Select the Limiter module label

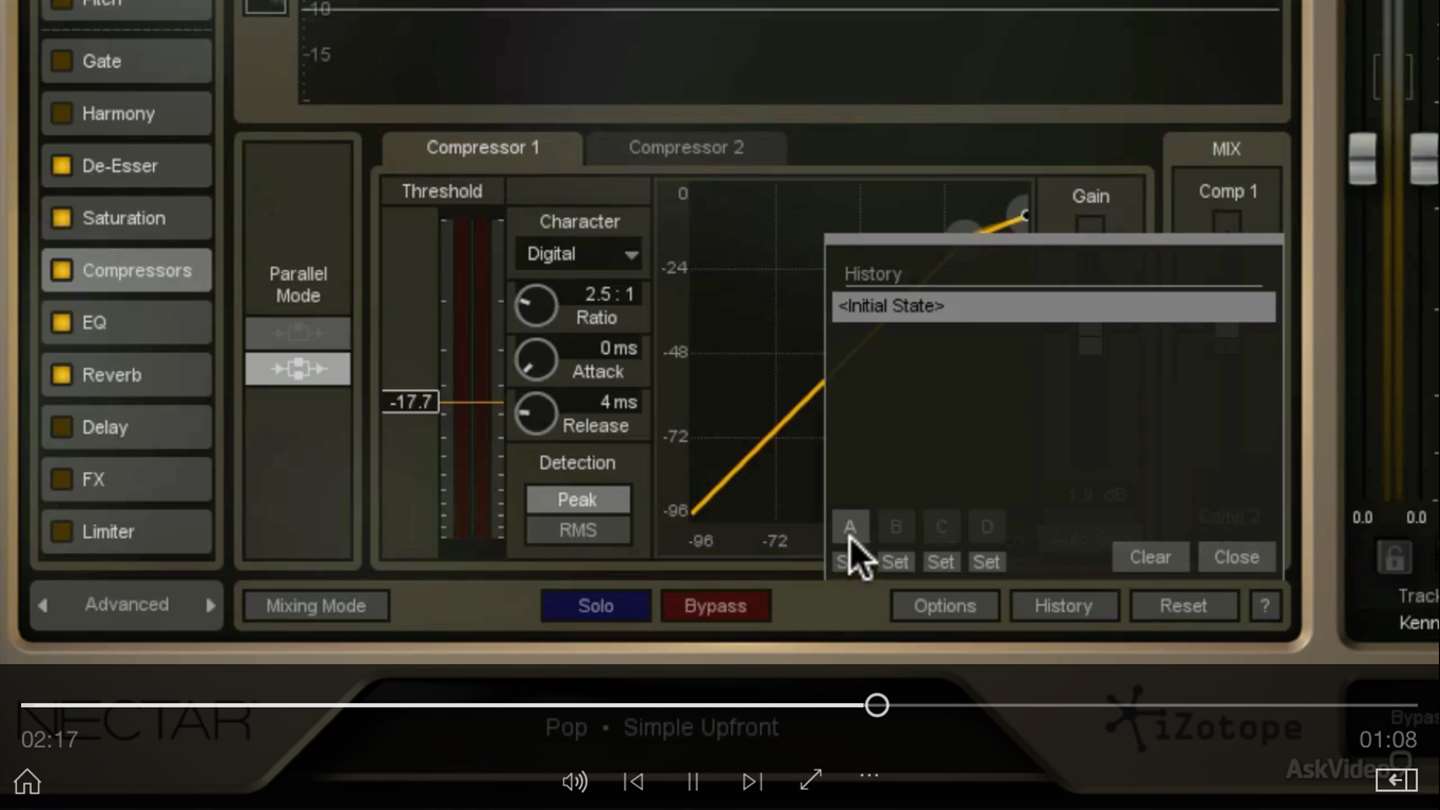click(x=108, y=531)
